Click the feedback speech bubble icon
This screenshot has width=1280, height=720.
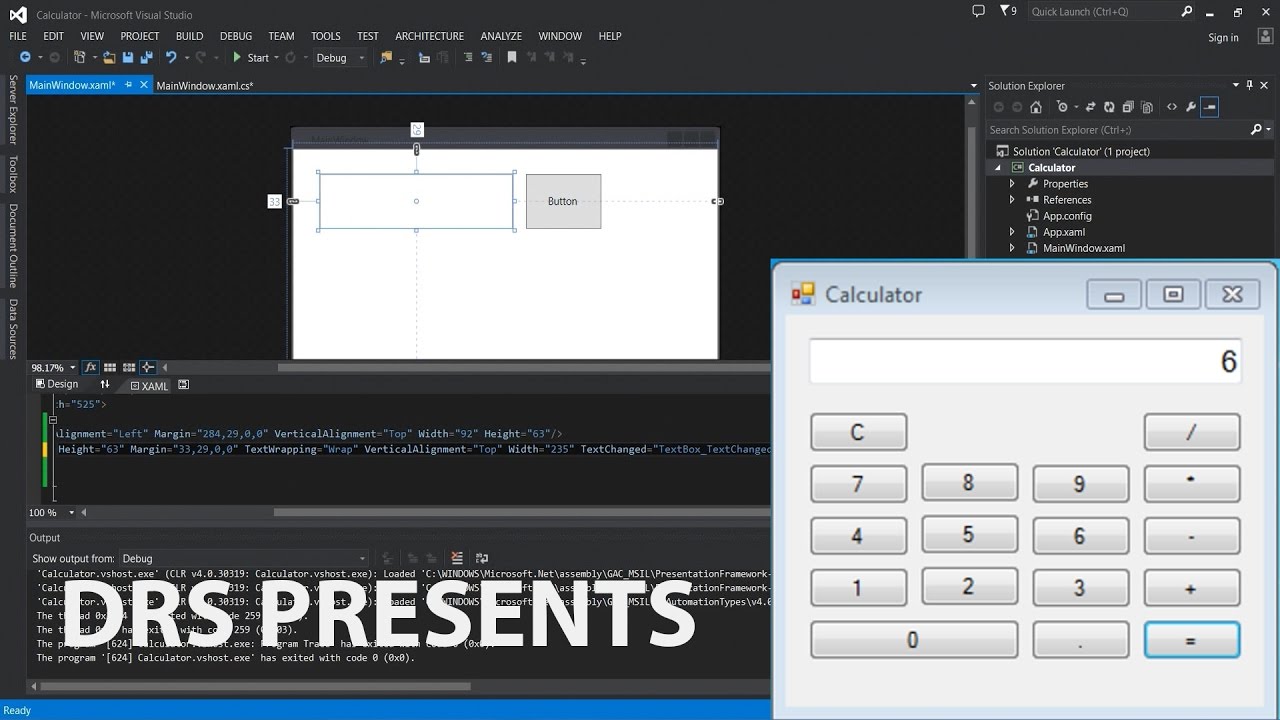pos(978,11)
